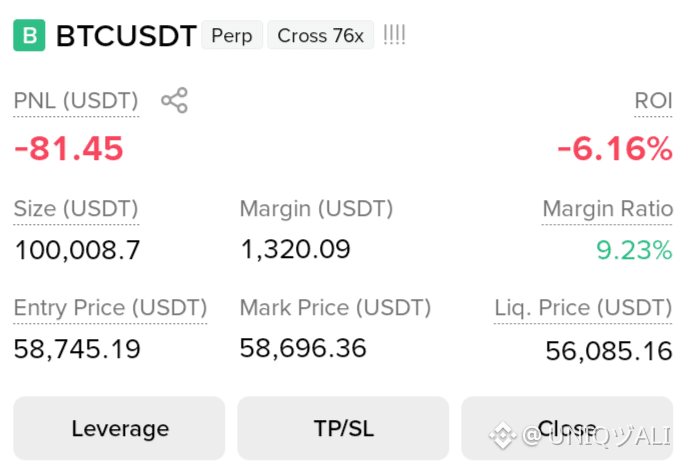The width and height of the screenshot is (678, 462).
Task: Open the TP/SL settings button
Action: click(343, 428)
